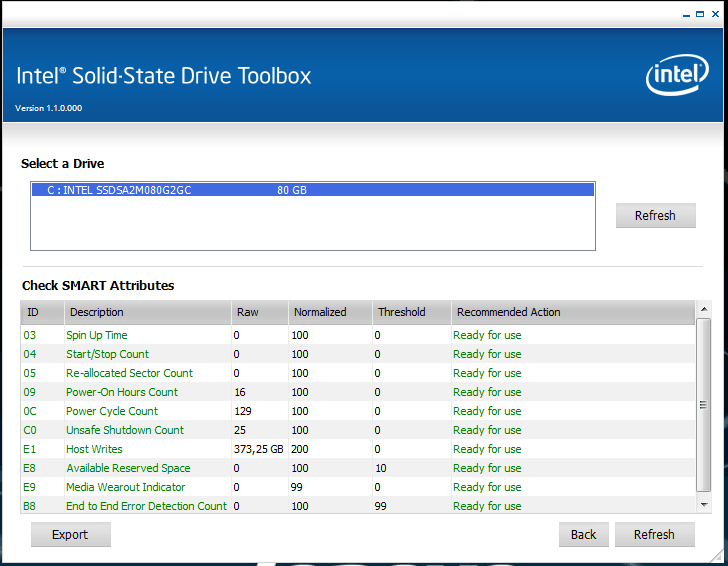Click the normalized value 99
Screen dimensions: 728x566
click(297, 487)
